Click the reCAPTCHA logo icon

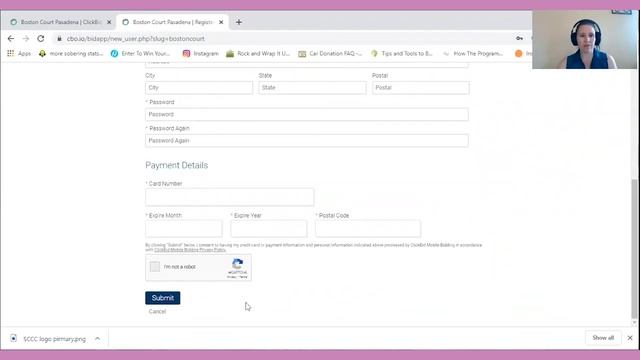pos(238,264)
